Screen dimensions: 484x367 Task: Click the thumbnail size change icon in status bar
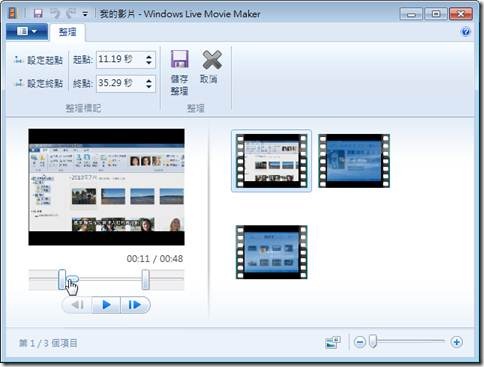coord(333,342)
